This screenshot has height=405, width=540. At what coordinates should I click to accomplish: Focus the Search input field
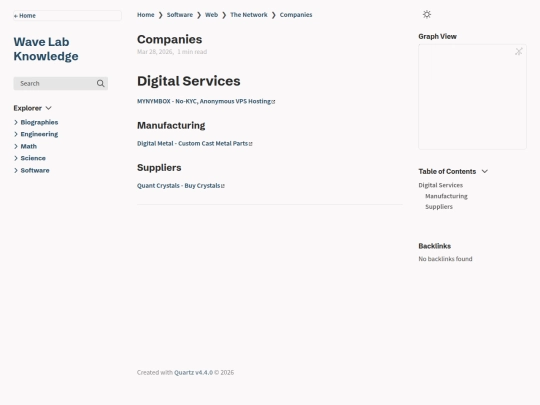click(61, 84)
